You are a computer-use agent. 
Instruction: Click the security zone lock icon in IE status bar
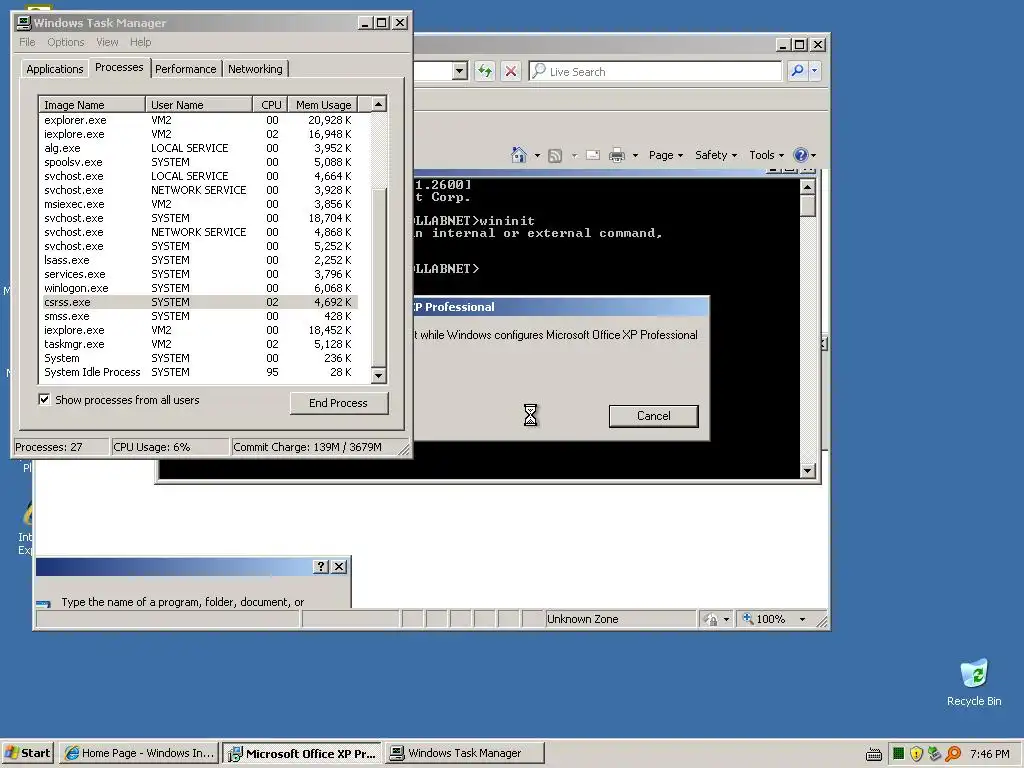712,619
